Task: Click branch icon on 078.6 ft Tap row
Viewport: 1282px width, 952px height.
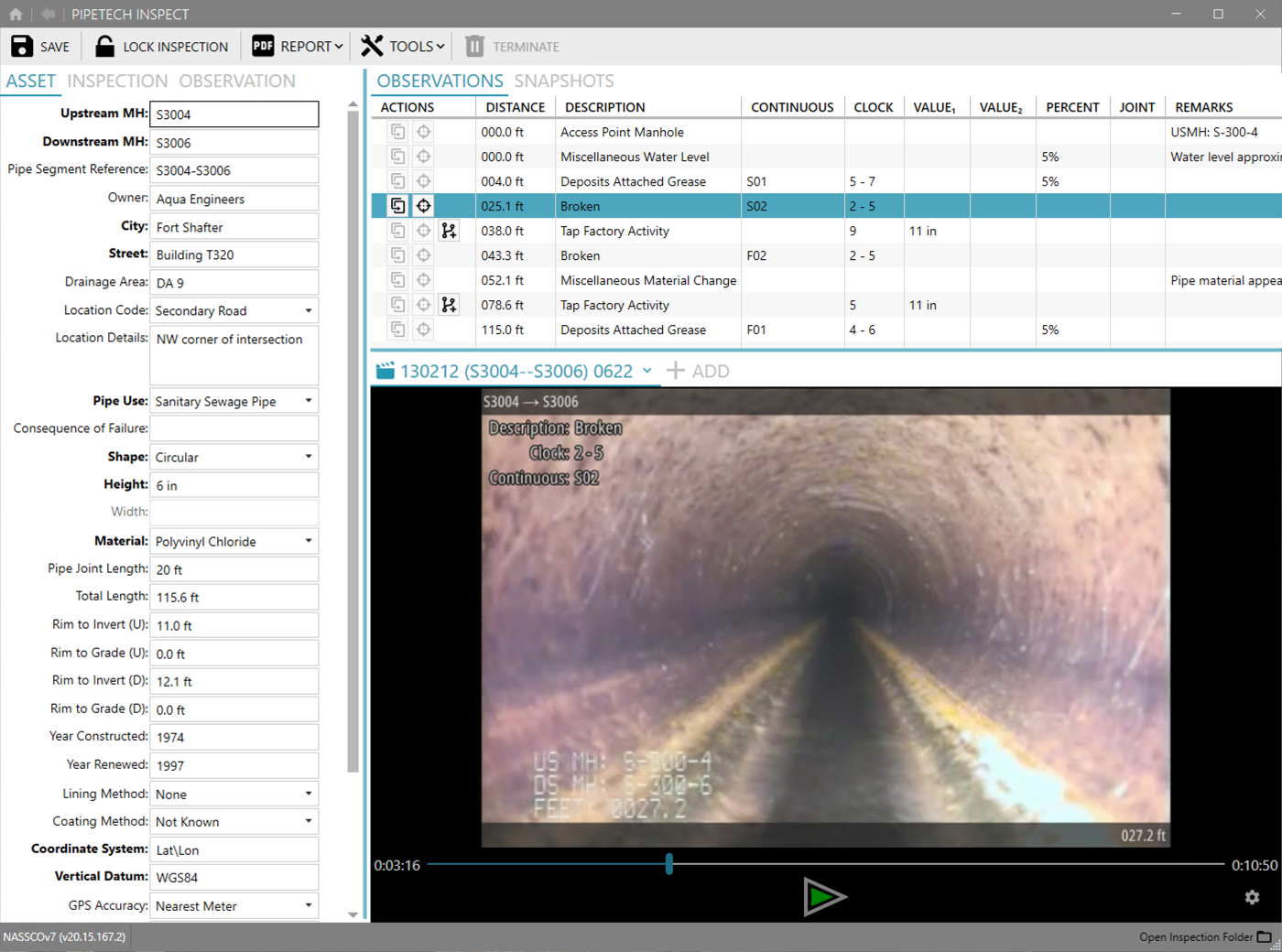Action: 449,305
